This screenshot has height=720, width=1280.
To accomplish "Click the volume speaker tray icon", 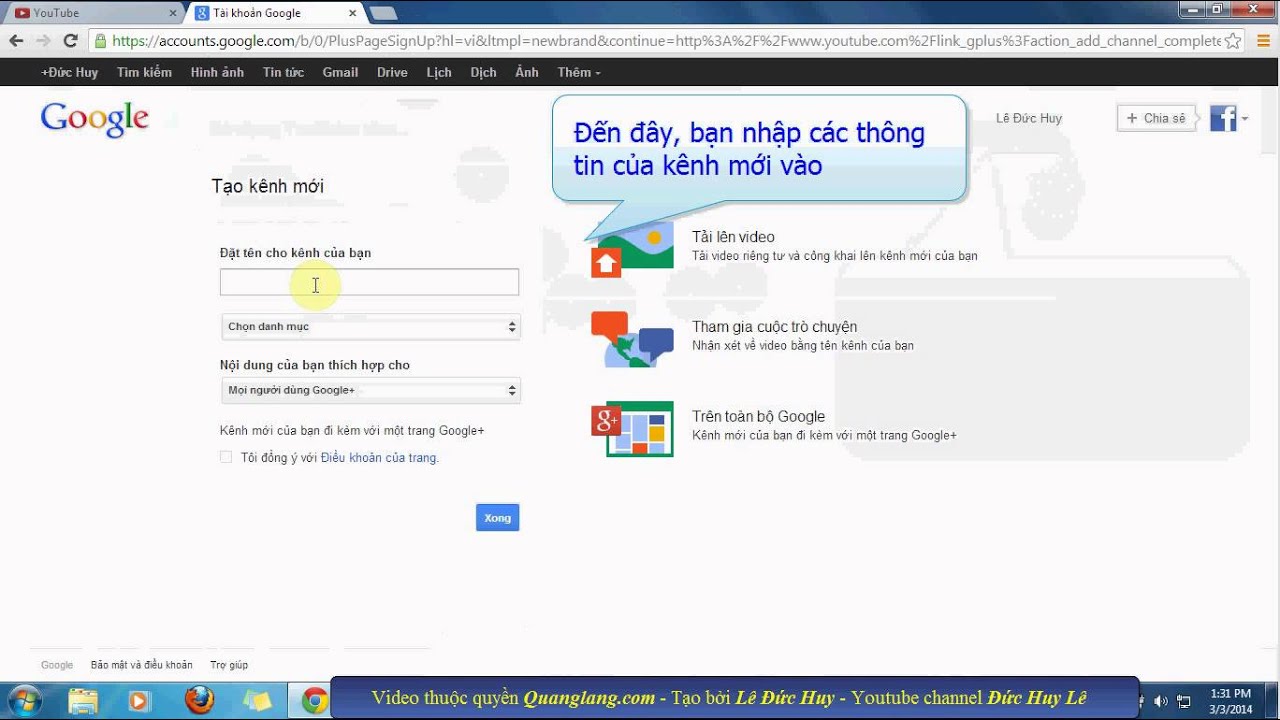I will 1161,701.
